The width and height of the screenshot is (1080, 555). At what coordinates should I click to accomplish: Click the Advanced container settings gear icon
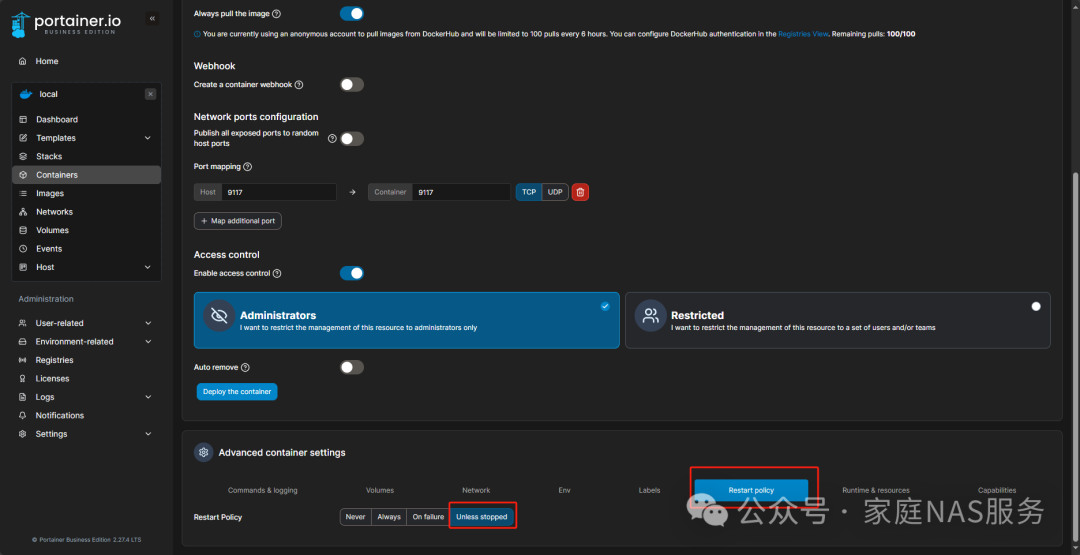pos(203,452)
